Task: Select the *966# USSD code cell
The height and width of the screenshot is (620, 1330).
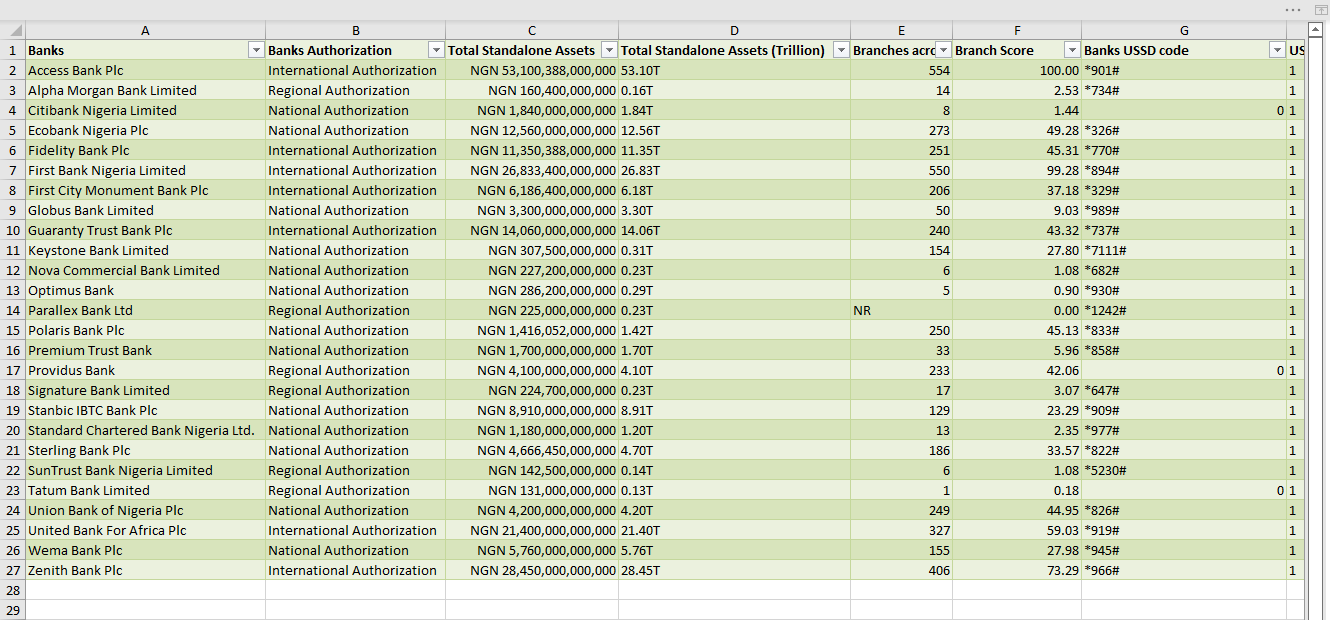Action: coord(1184,570)
